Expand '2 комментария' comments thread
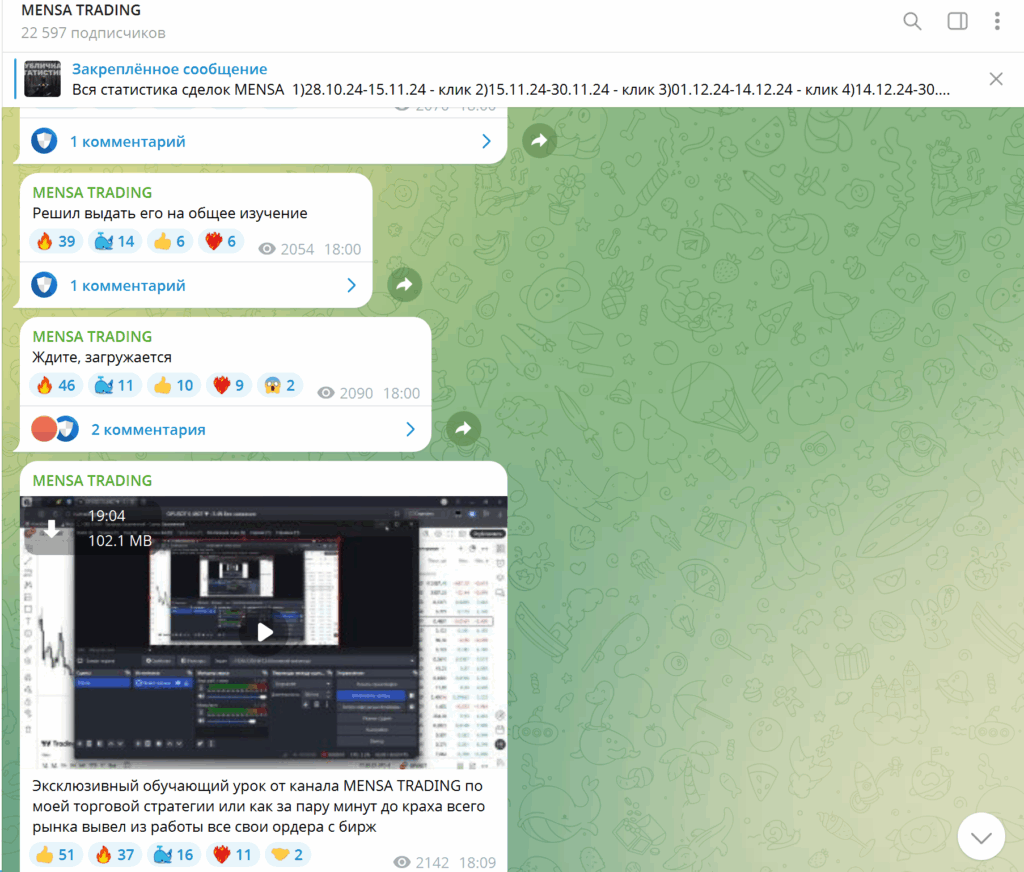 [x=148, y=429]
